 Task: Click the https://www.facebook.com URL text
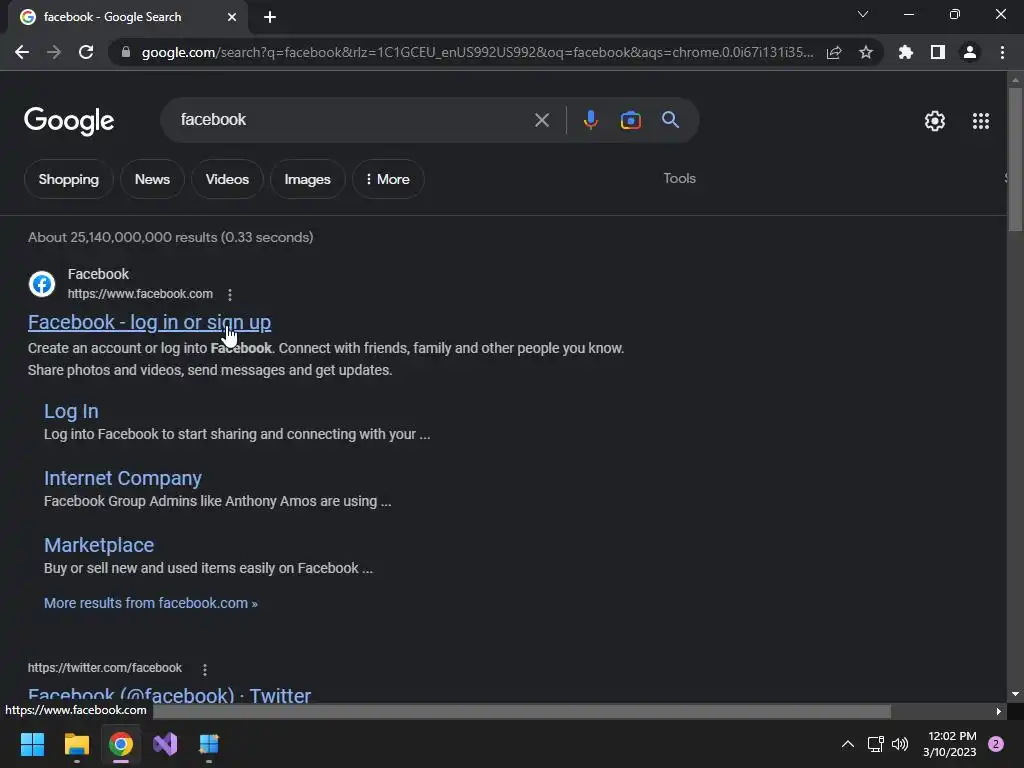pyautogui.click(x=140, y=294)
